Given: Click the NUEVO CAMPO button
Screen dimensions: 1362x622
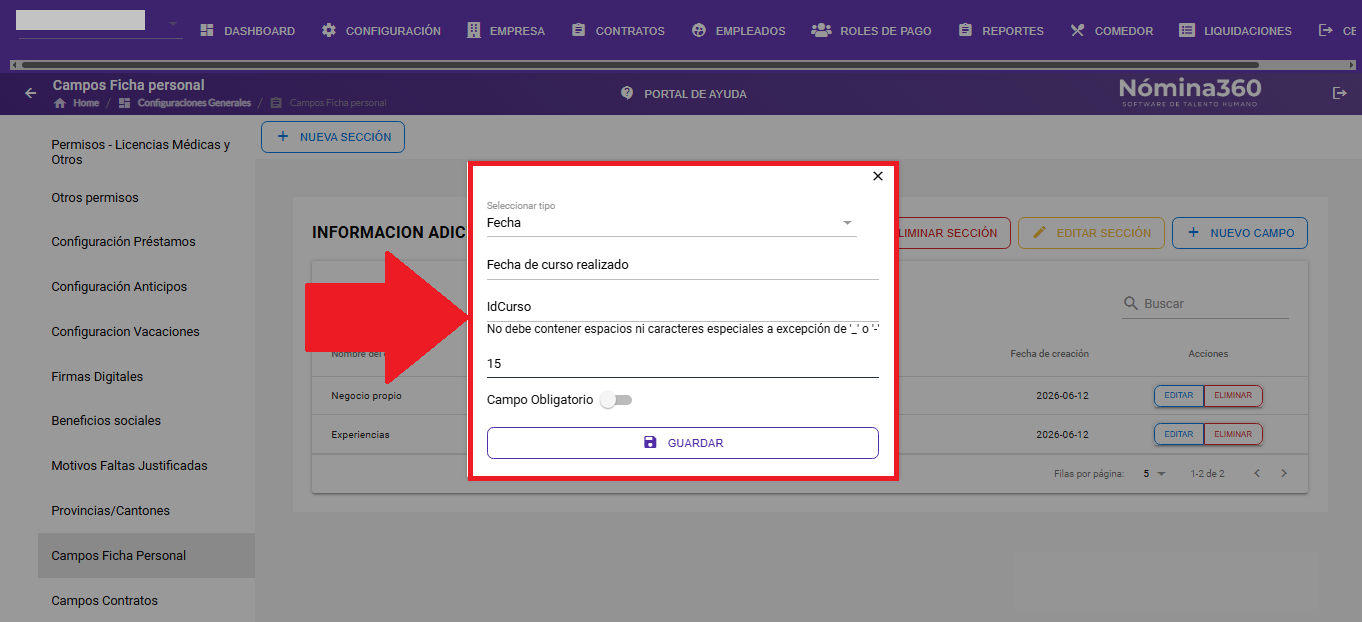Looking at the screenshot, I should pos(1240,233).
